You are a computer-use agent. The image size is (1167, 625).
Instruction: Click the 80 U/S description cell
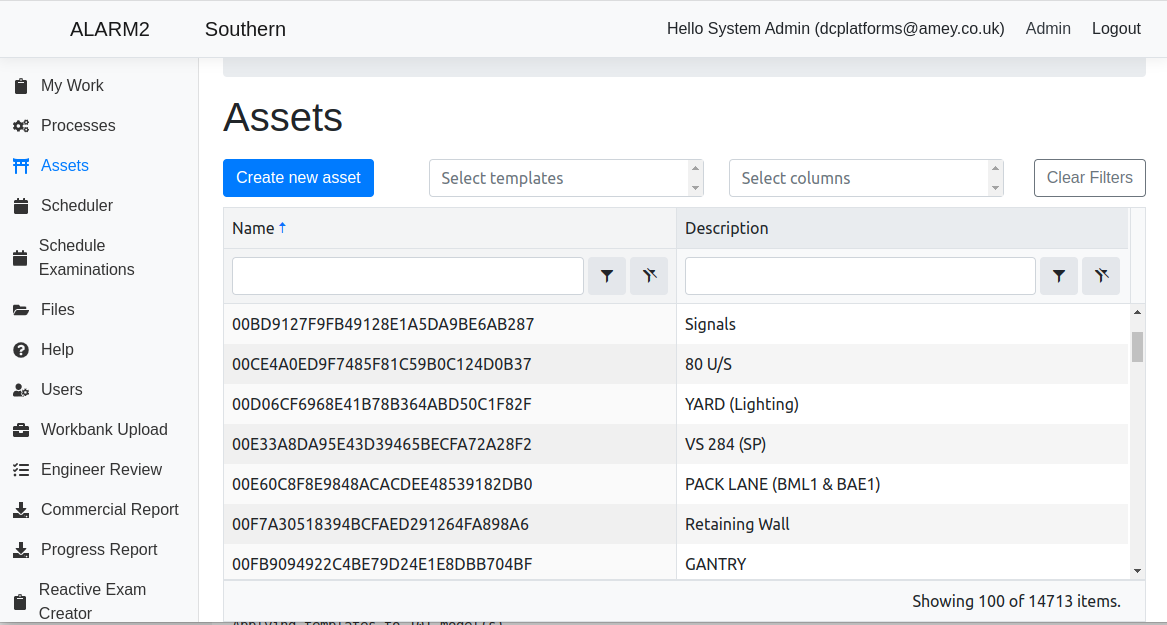tap(902, 365)
